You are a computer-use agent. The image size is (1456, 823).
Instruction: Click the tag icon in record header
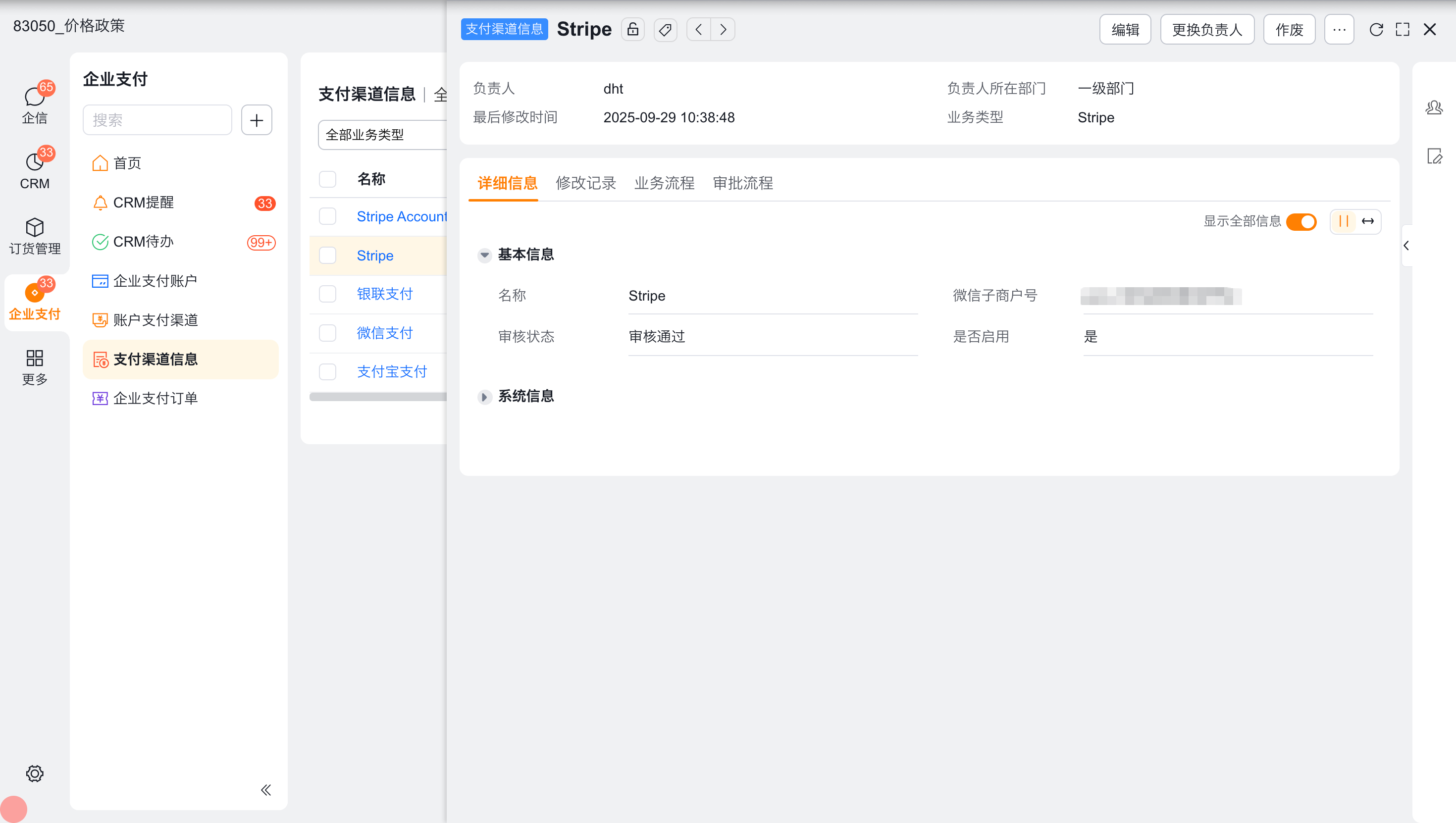[x=665, y=29]
